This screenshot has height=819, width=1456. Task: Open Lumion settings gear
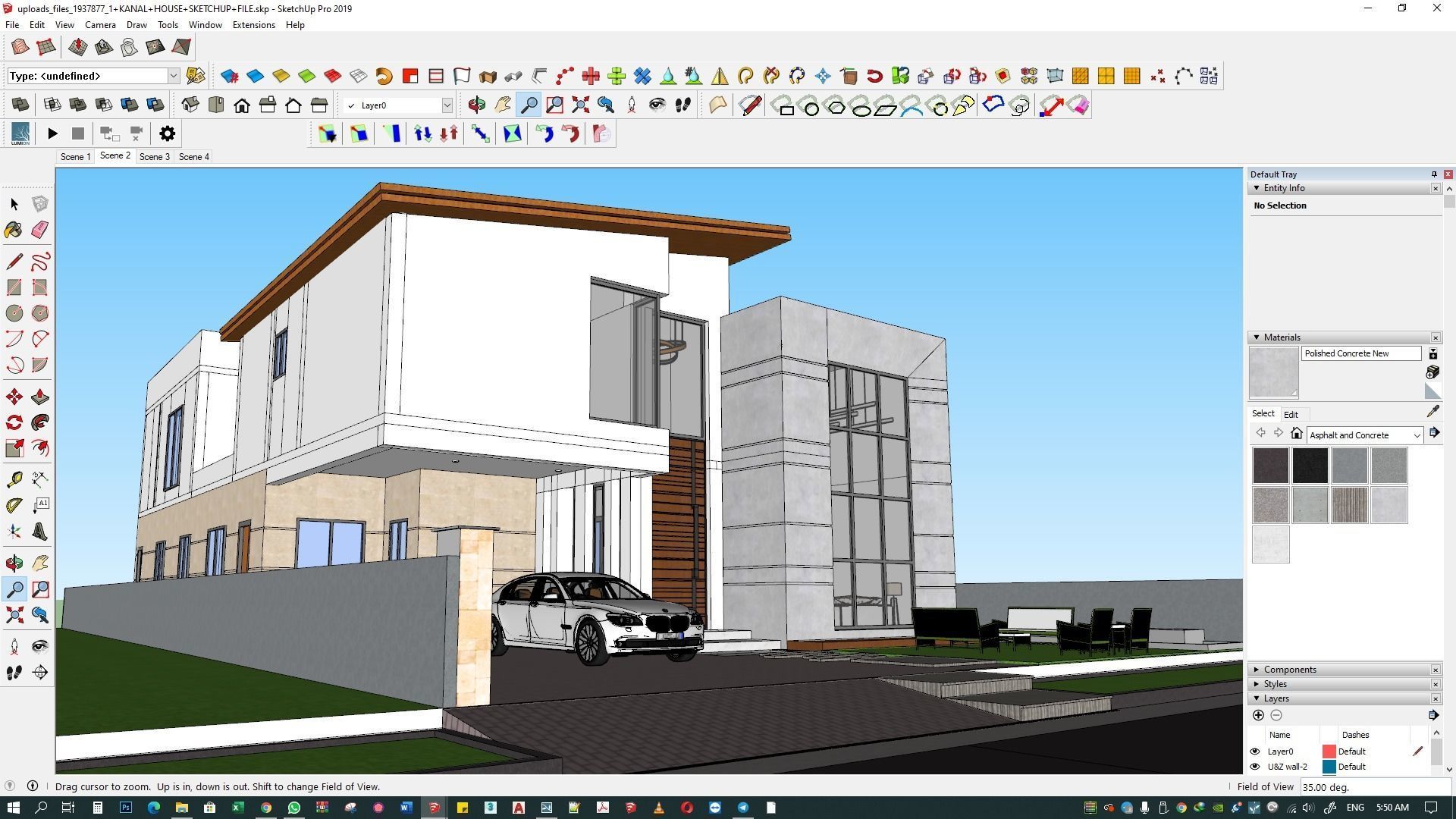(167, 133)
